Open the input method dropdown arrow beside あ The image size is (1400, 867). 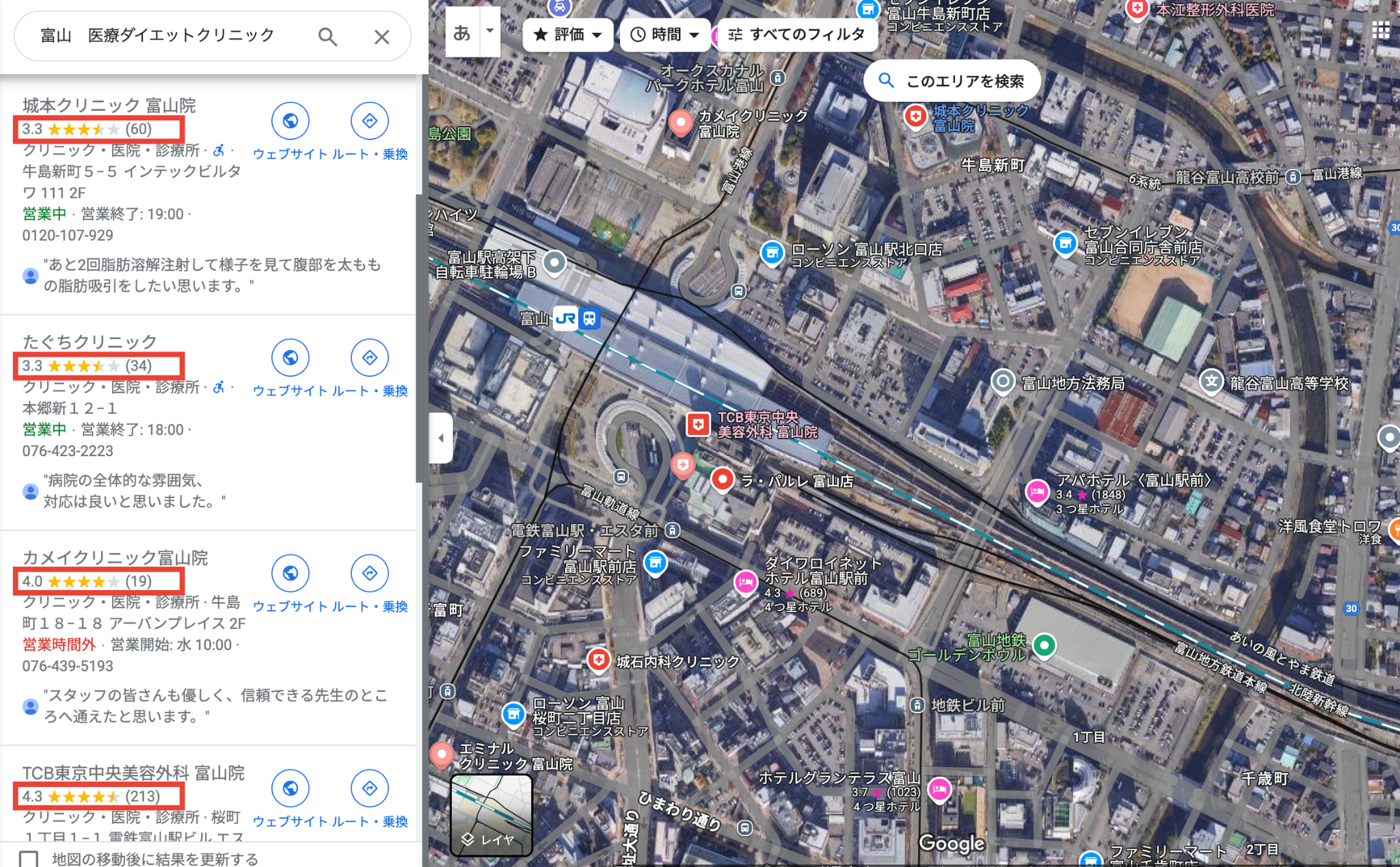tap(489, 31)
